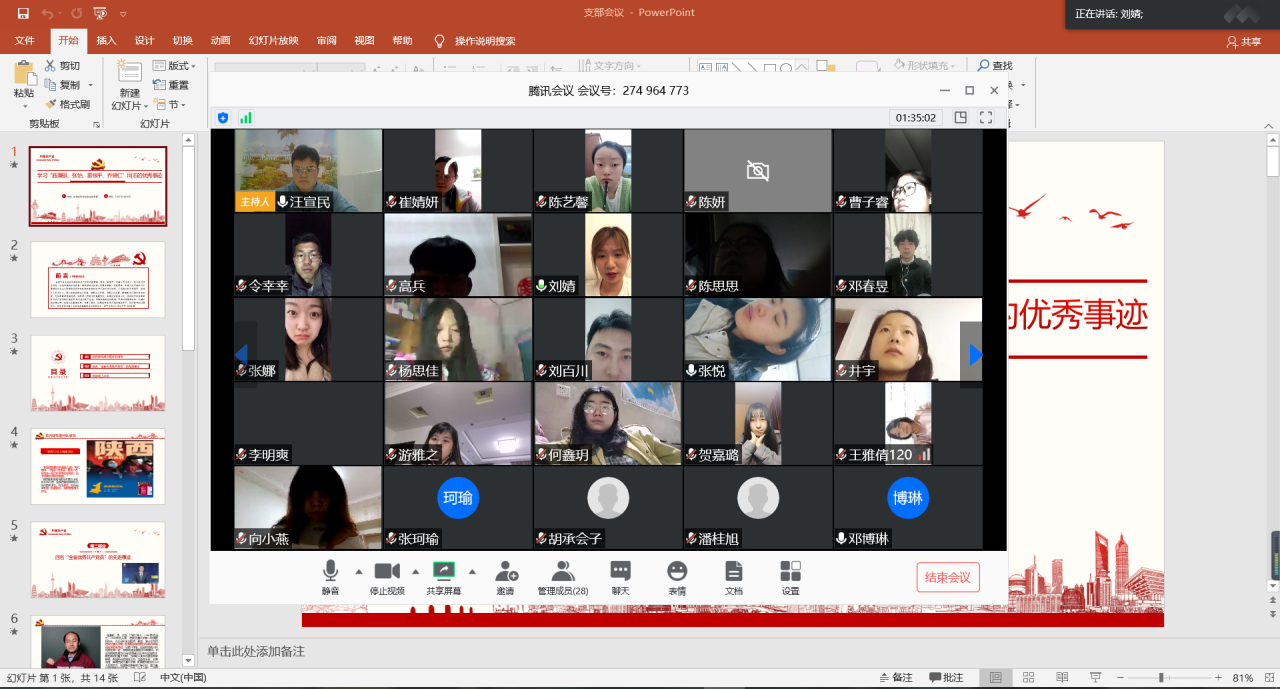1280x689 pixels.
Task: Click the green network signal icon
Action: 245,117
